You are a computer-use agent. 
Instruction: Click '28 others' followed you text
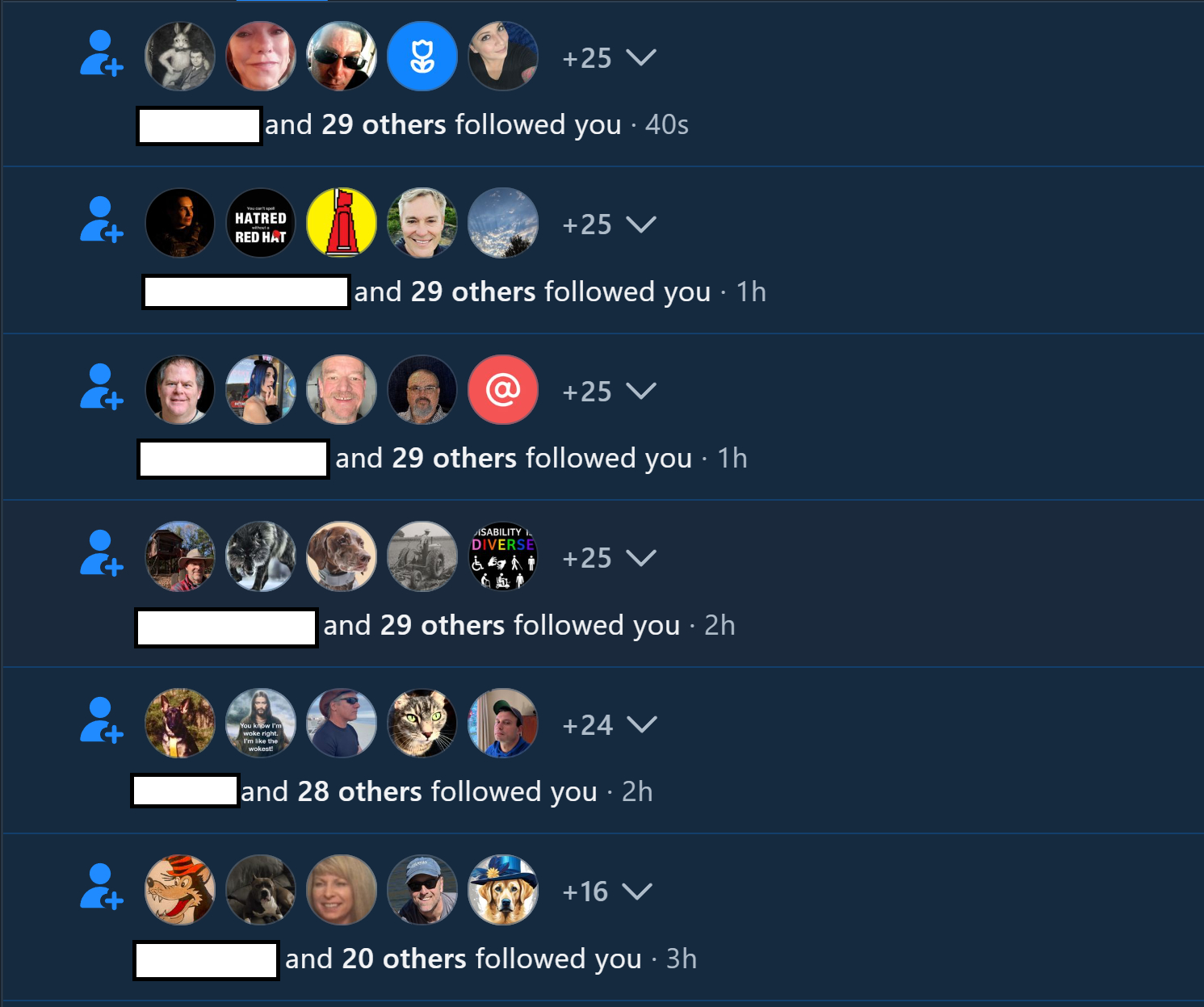click(360, 791)
